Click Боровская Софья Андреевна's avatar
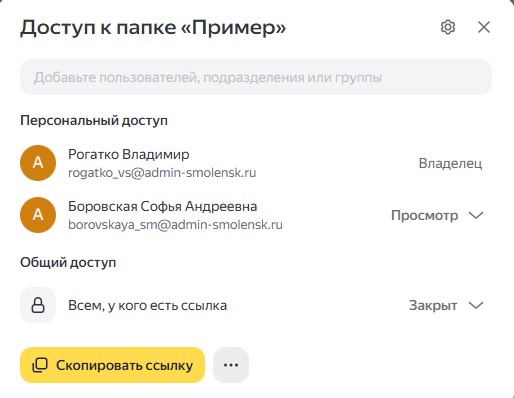This screenshot has width=514, height=398. coord(38,215)
